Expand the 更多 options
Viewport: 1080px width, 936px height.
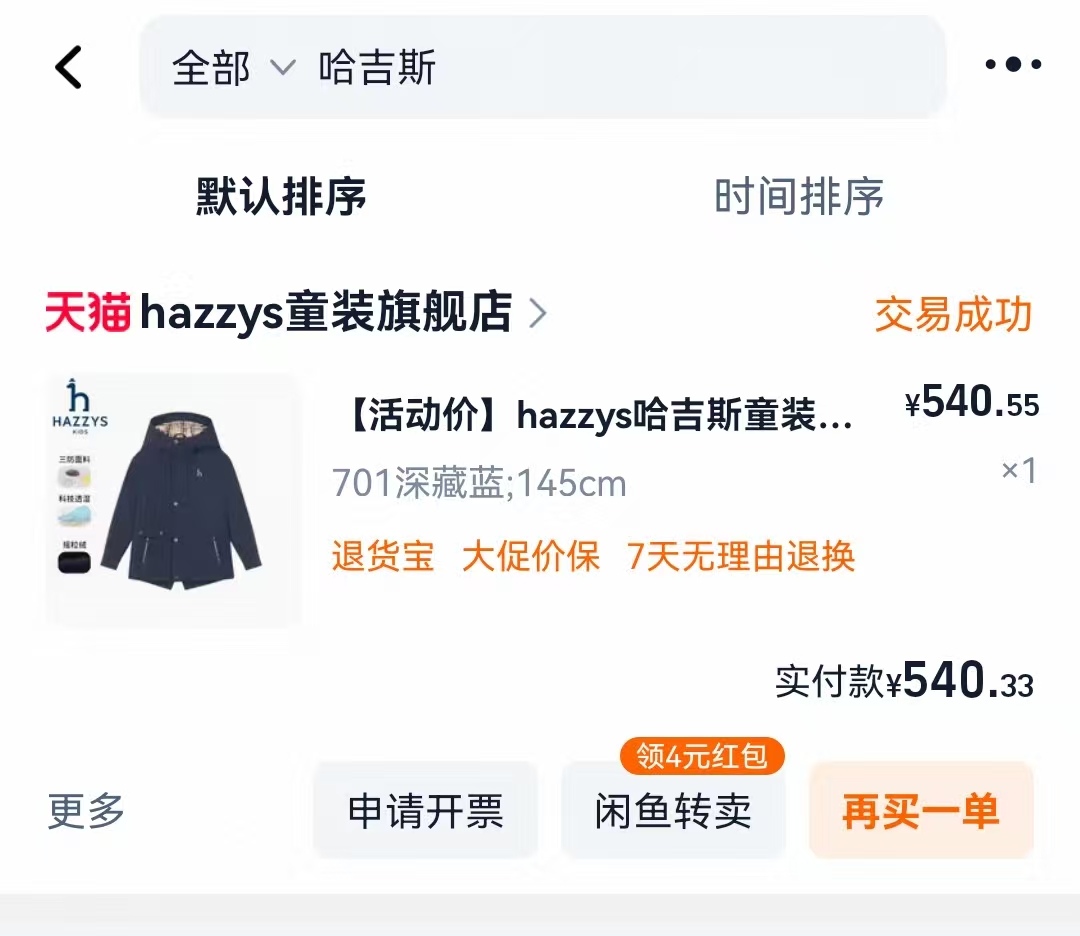(x=86, y=811)
